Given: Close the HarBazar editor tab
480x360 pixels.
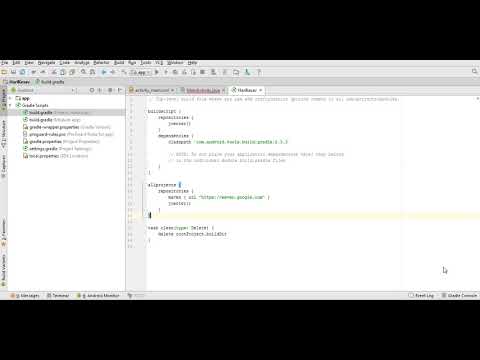Looking at the screenshot, I should (261, 90).
